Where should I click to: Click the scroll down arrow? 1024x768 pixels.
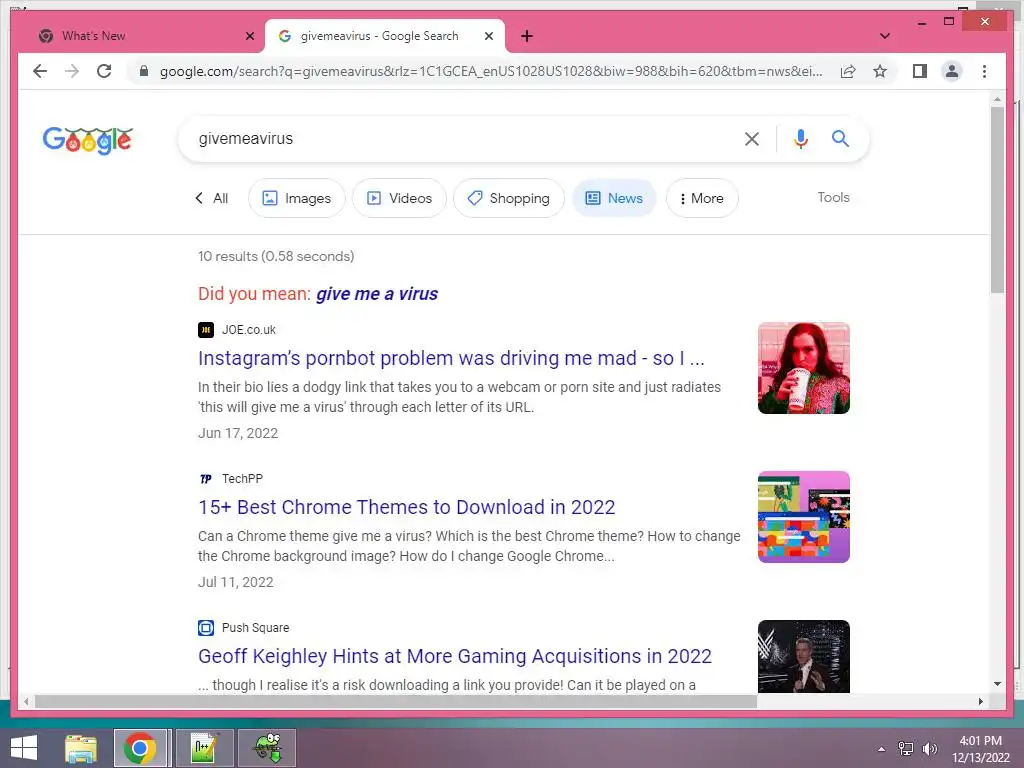tap(997, 684)
